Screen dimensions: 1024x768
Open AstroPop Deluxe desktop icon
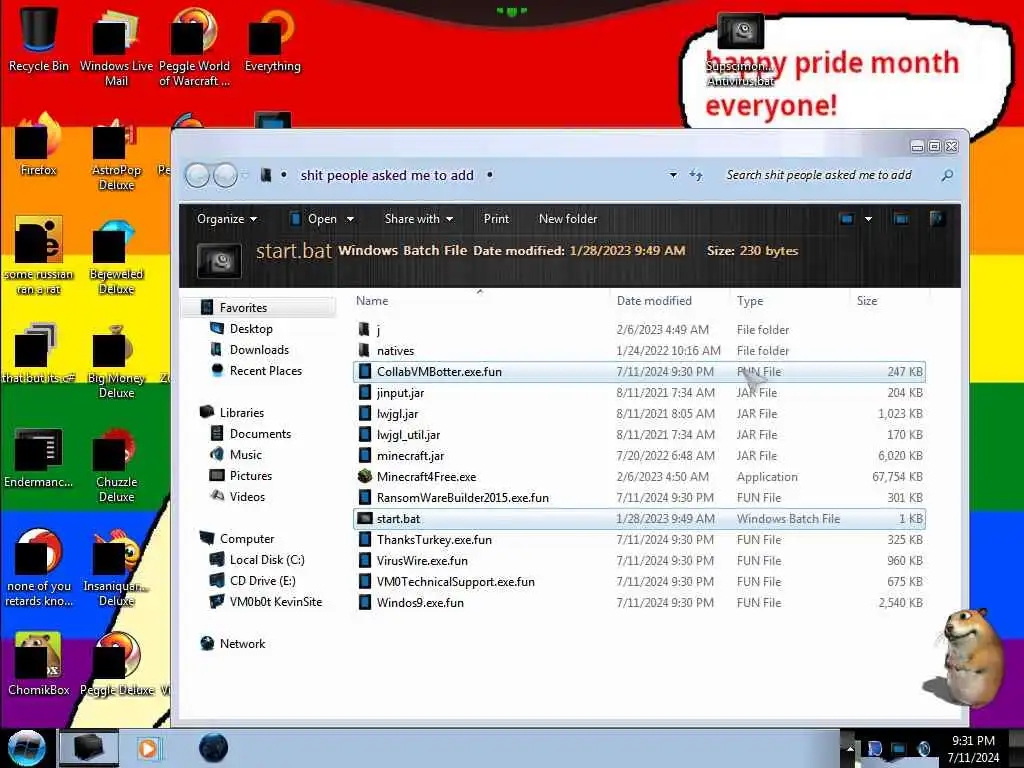click(116, 153)
